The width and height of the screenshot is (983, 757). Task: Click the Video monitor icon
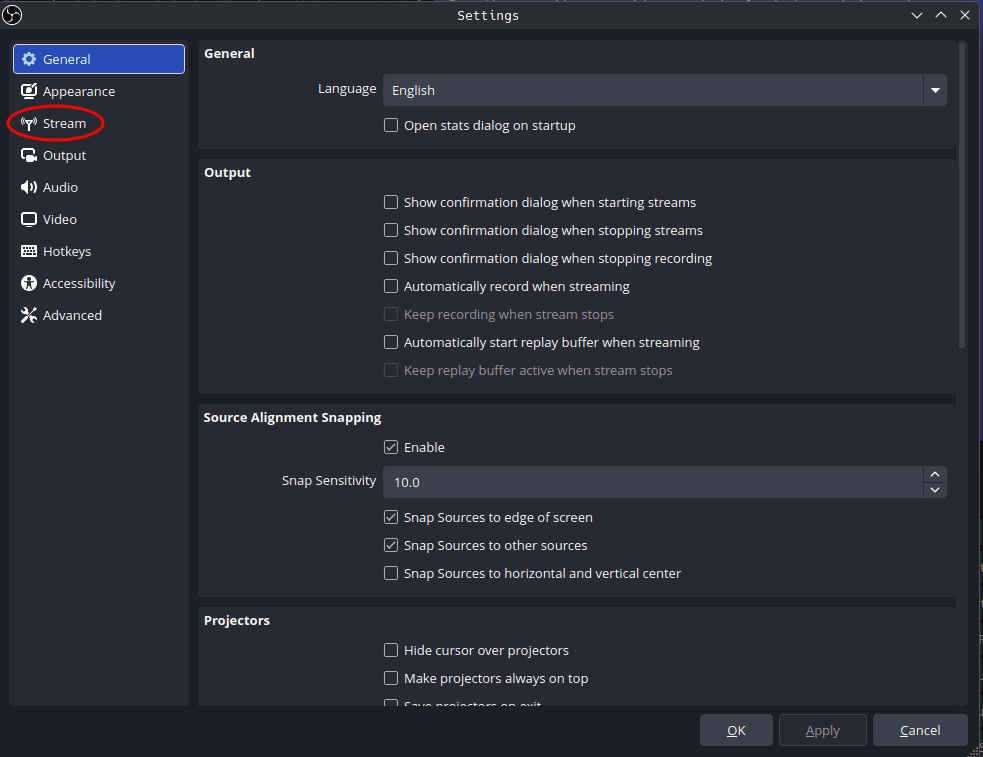click(x=29, y=219)
